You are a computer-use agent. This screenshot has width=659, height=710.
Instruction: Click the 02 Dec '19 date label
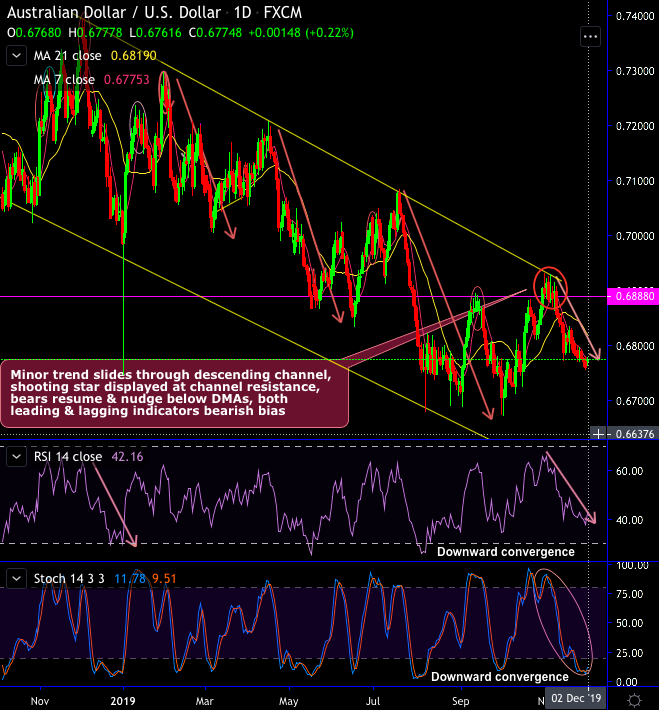pyautogui.click(x=576, y=698)
